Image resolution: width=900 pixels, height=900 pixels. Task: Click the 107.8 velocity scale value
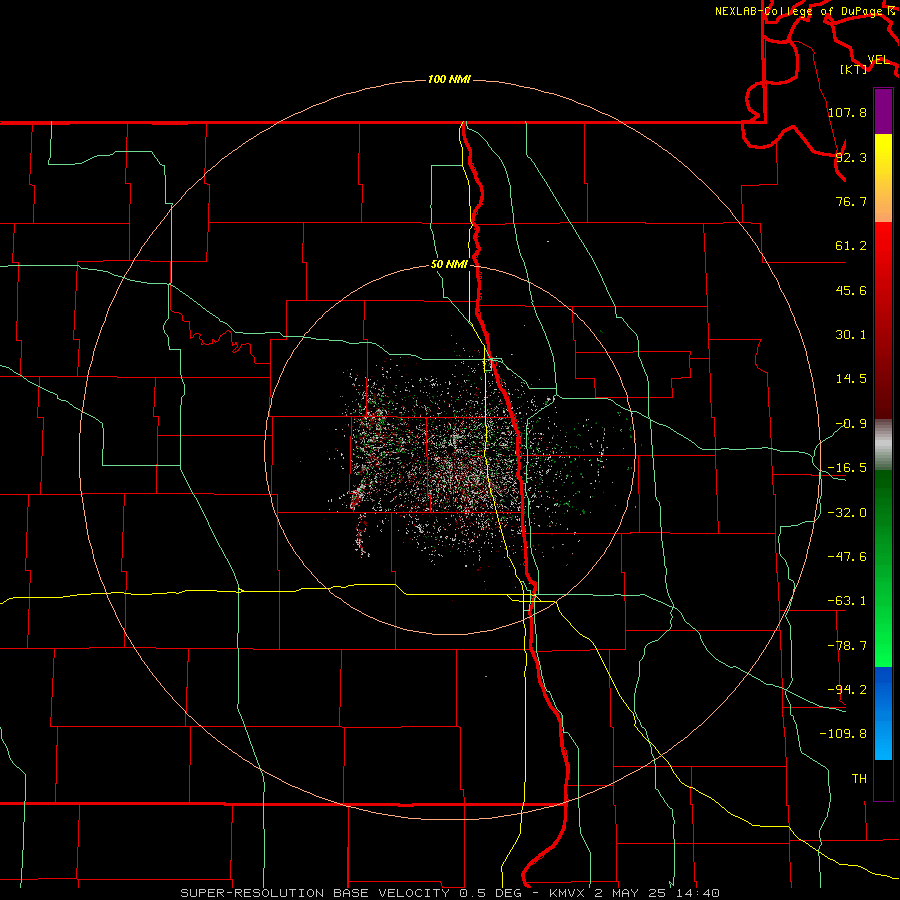tap(847, 112)
